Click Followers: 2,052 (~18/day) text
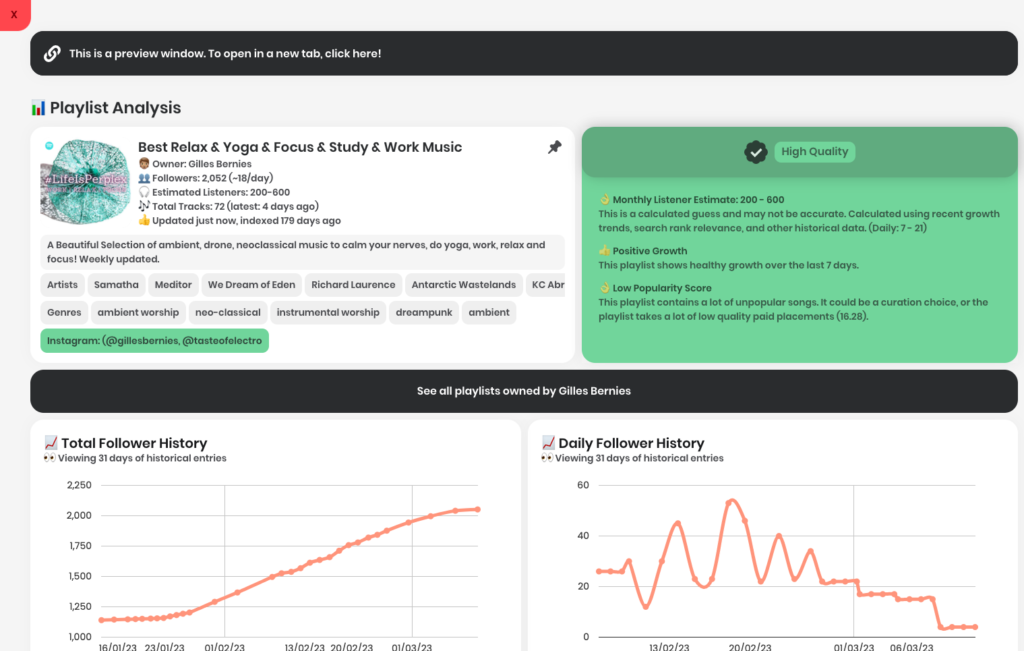The height and width of the screenshot is (651, 1024). (213, 178)
